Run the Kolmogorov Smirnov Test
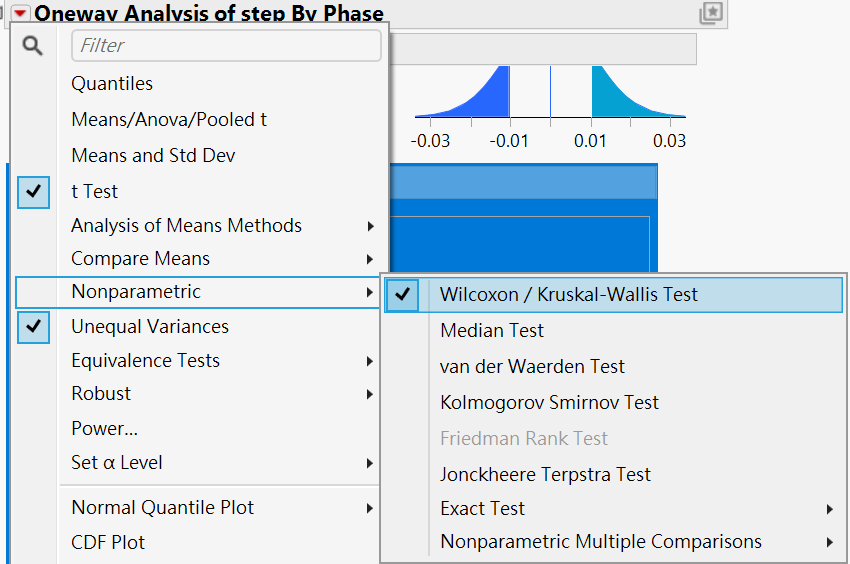This screenshot has width=850, height=564. point(549,403)
